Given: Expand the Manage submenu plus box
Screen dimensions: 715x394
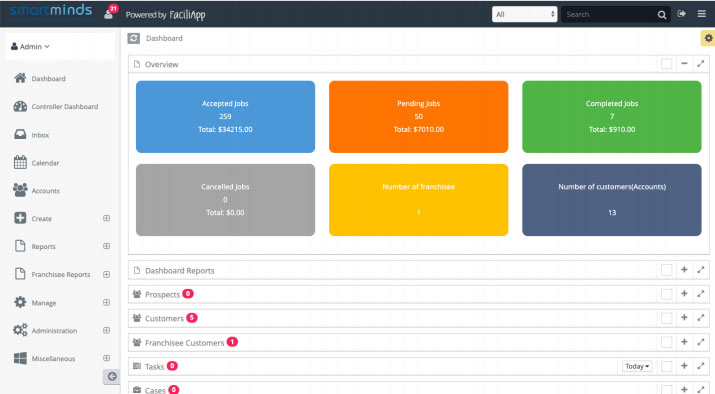Looking at the screenshot, I should click(x=107, y=302).
